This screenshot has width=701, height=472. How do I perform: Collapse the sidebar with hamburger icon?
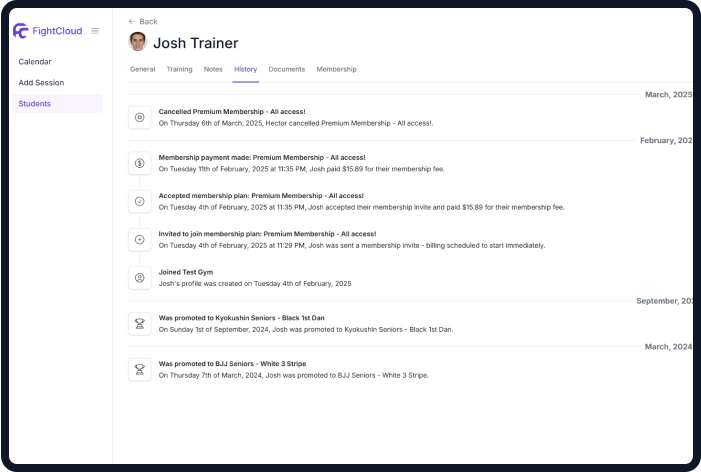point(95,31)
